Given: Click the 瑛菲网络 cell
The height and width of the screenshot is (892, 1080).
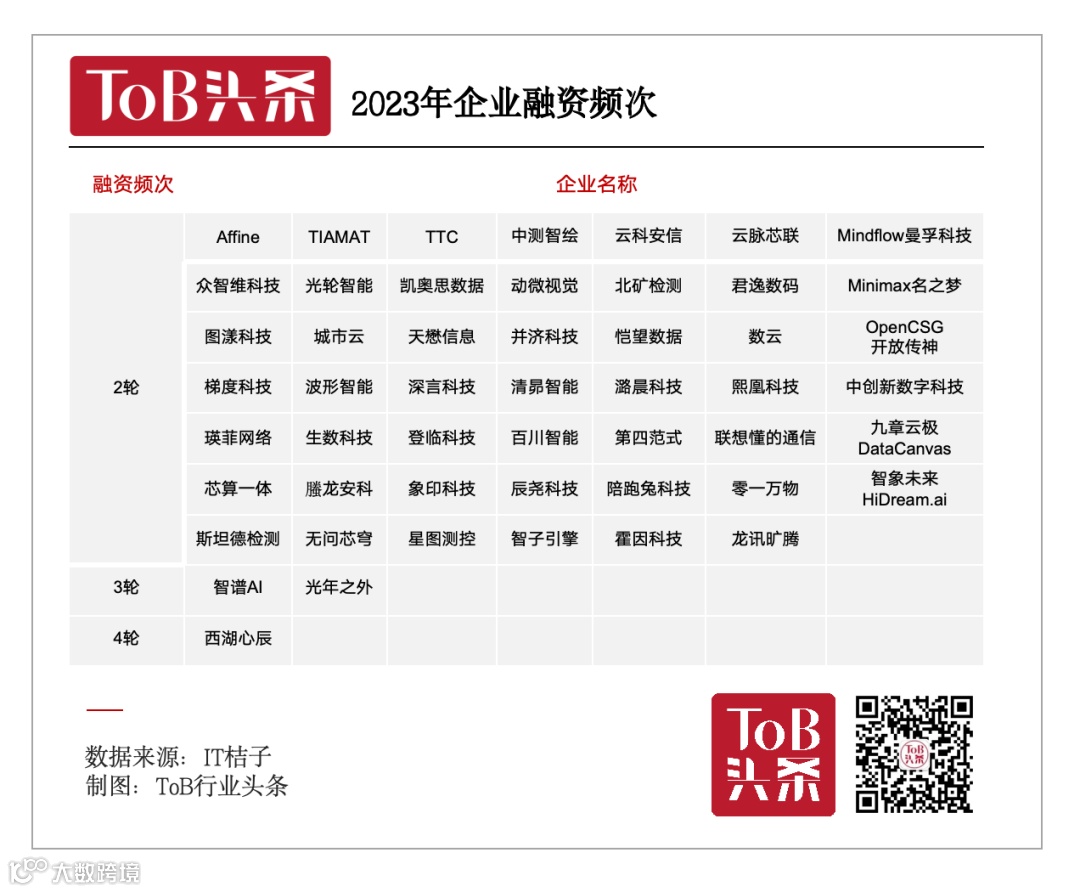Looking at the screenshot, I should coord(238,438).
